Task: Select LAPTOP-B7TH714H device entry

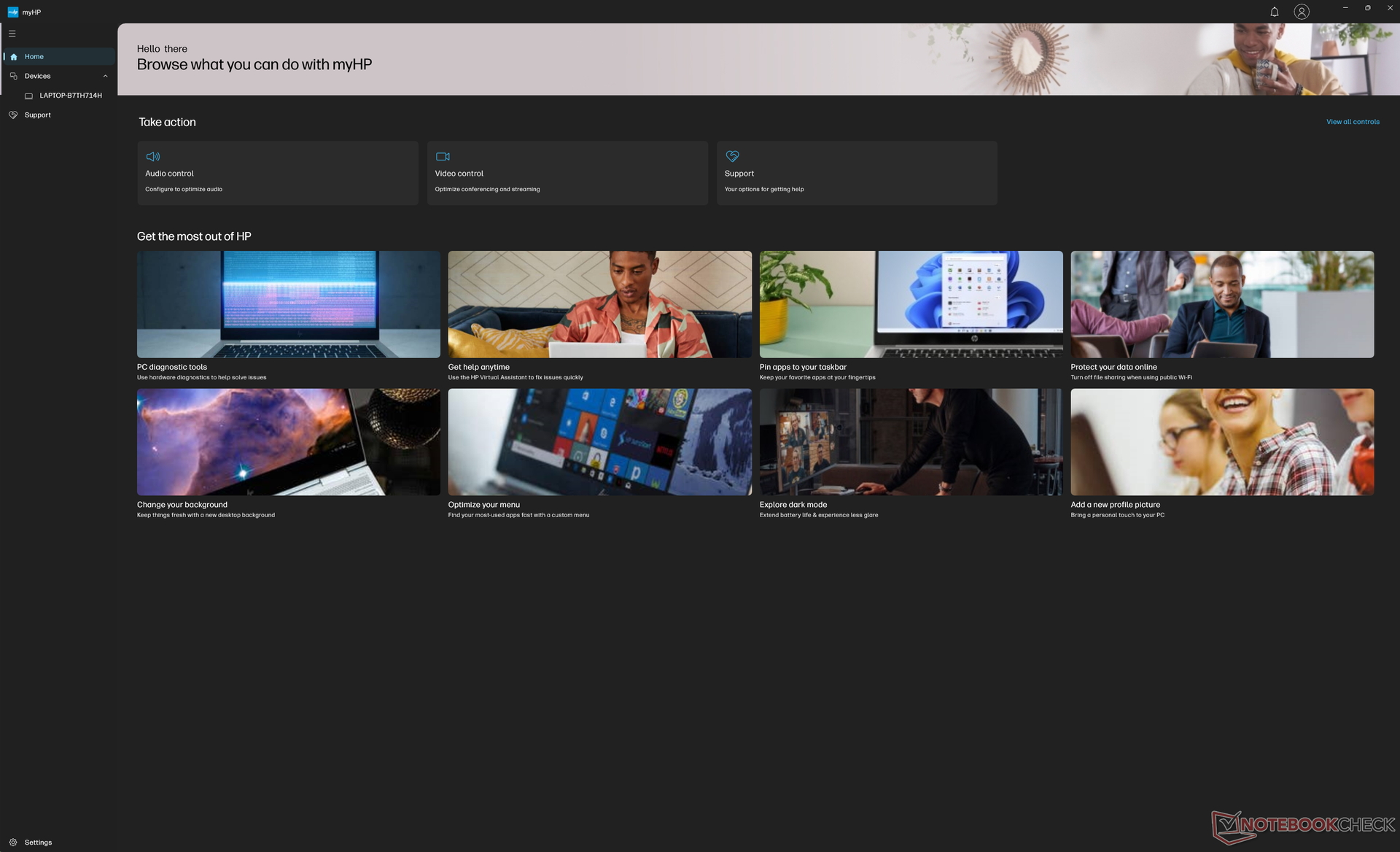Action: [x=70, y=96]
